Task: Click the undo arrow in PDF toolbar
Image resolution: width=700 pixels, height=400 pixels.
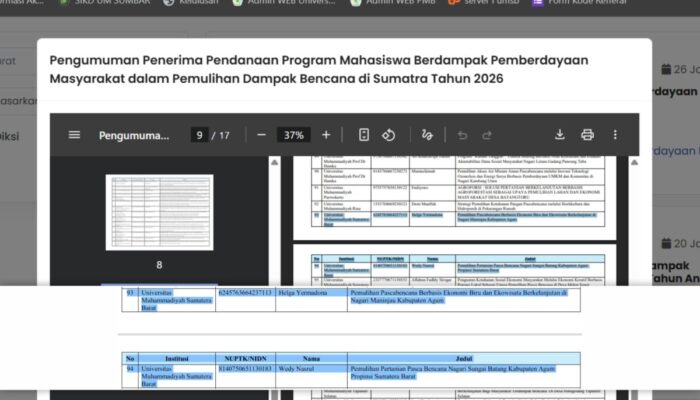Action: tap(462, 135)
